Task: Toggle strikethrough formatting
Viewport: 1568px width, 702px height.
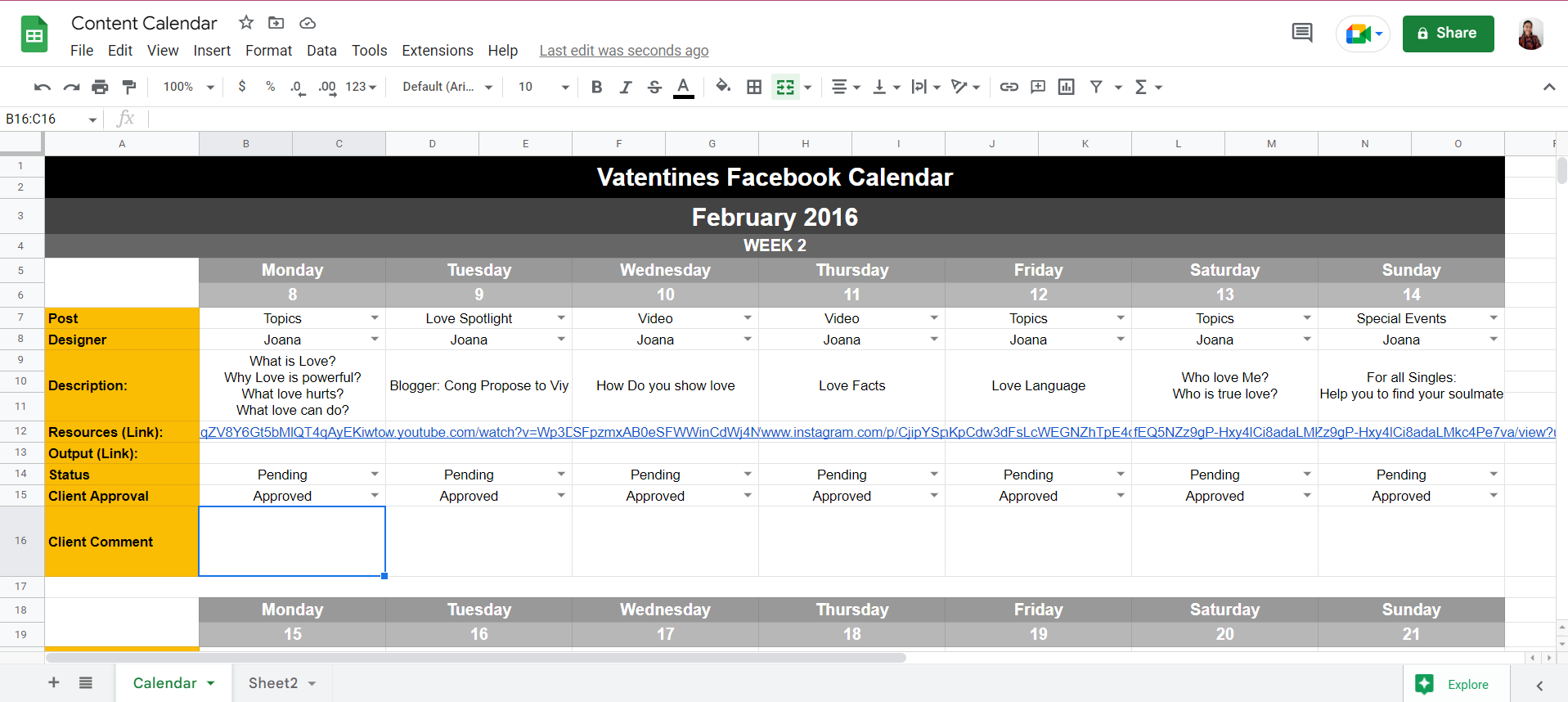Action: (x=654, y=87)
